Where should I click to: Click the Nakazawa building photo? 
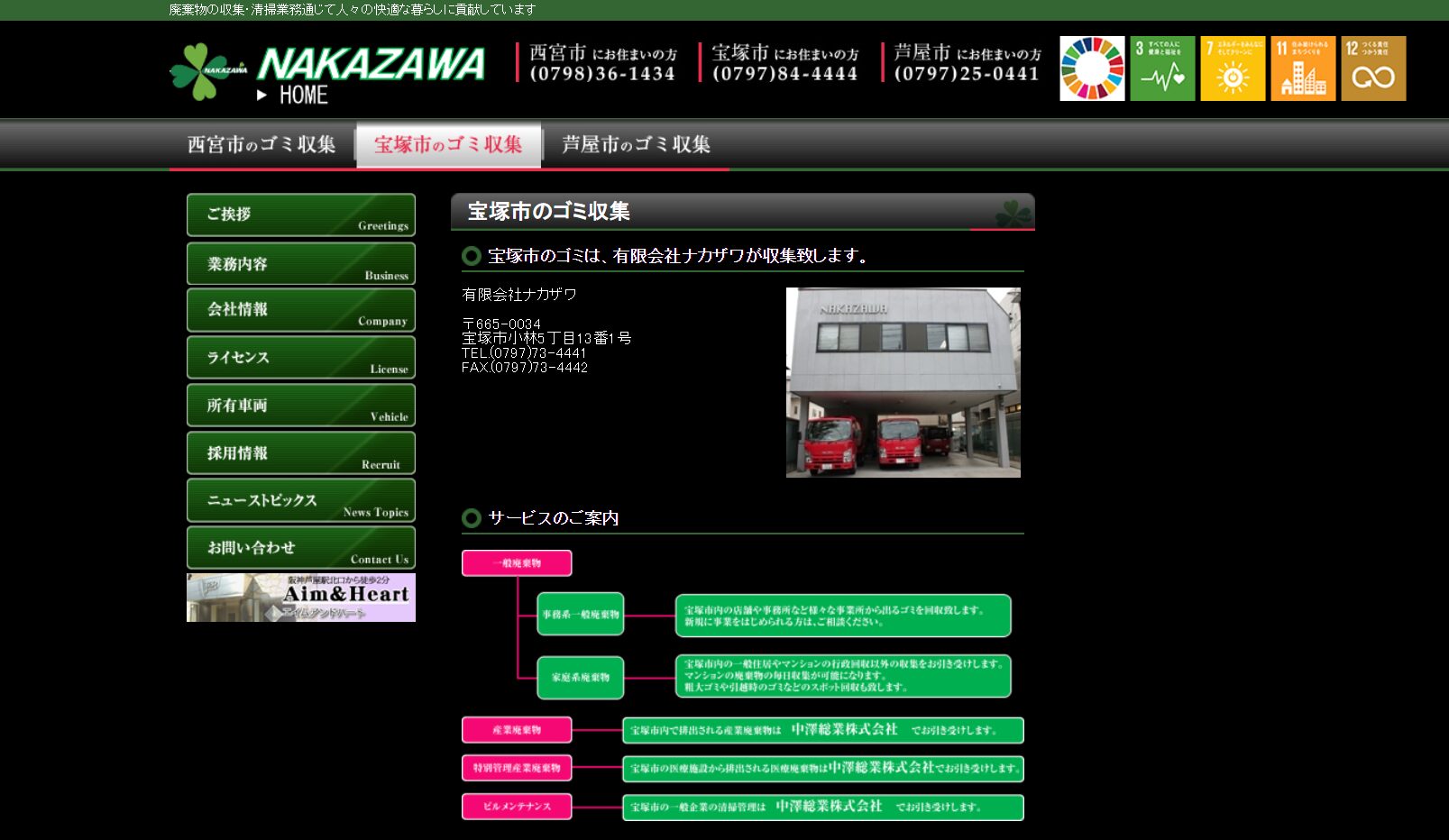click(x=903, y=382)
